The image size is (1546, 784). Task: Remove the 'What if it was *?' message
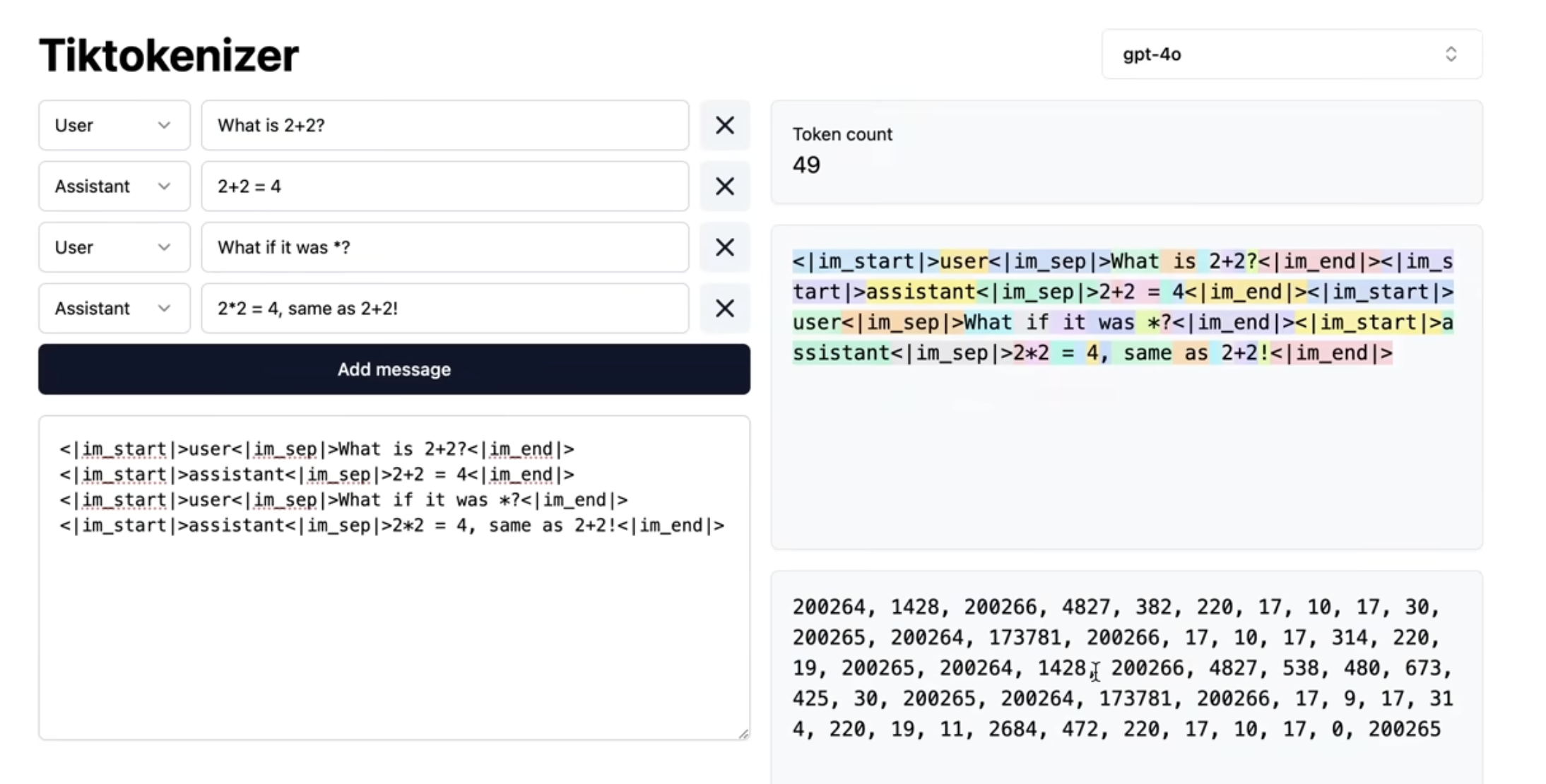click(724, 247)
